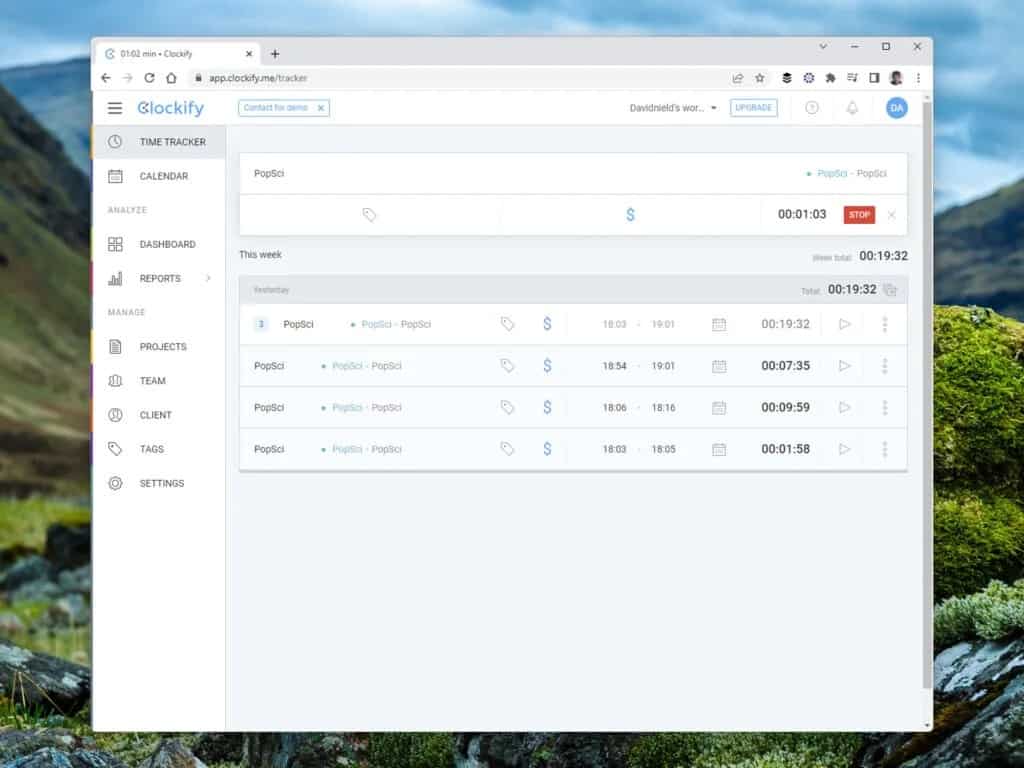Go to Dashboard in the sidebar

(167, 244)
